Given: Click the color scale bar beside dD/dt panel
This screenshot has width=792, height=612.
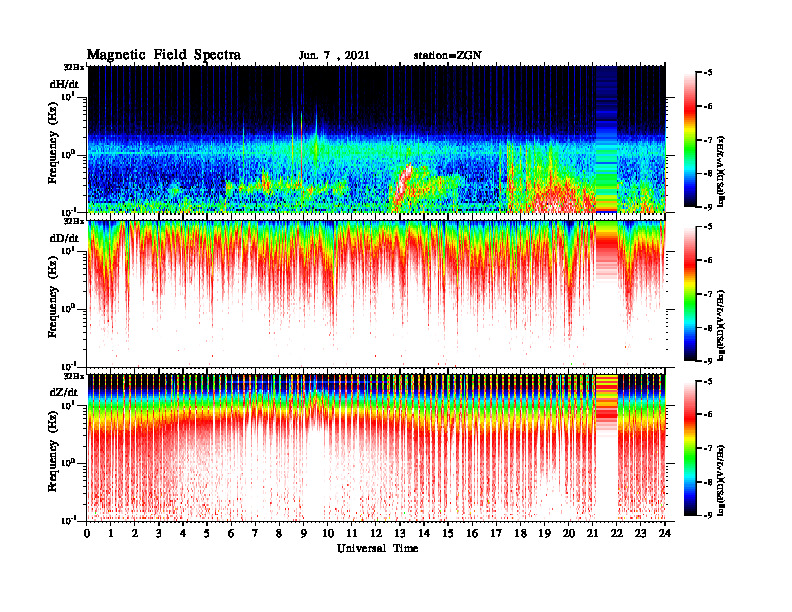Looking at the screenshot, I should (x=690, y=294).
